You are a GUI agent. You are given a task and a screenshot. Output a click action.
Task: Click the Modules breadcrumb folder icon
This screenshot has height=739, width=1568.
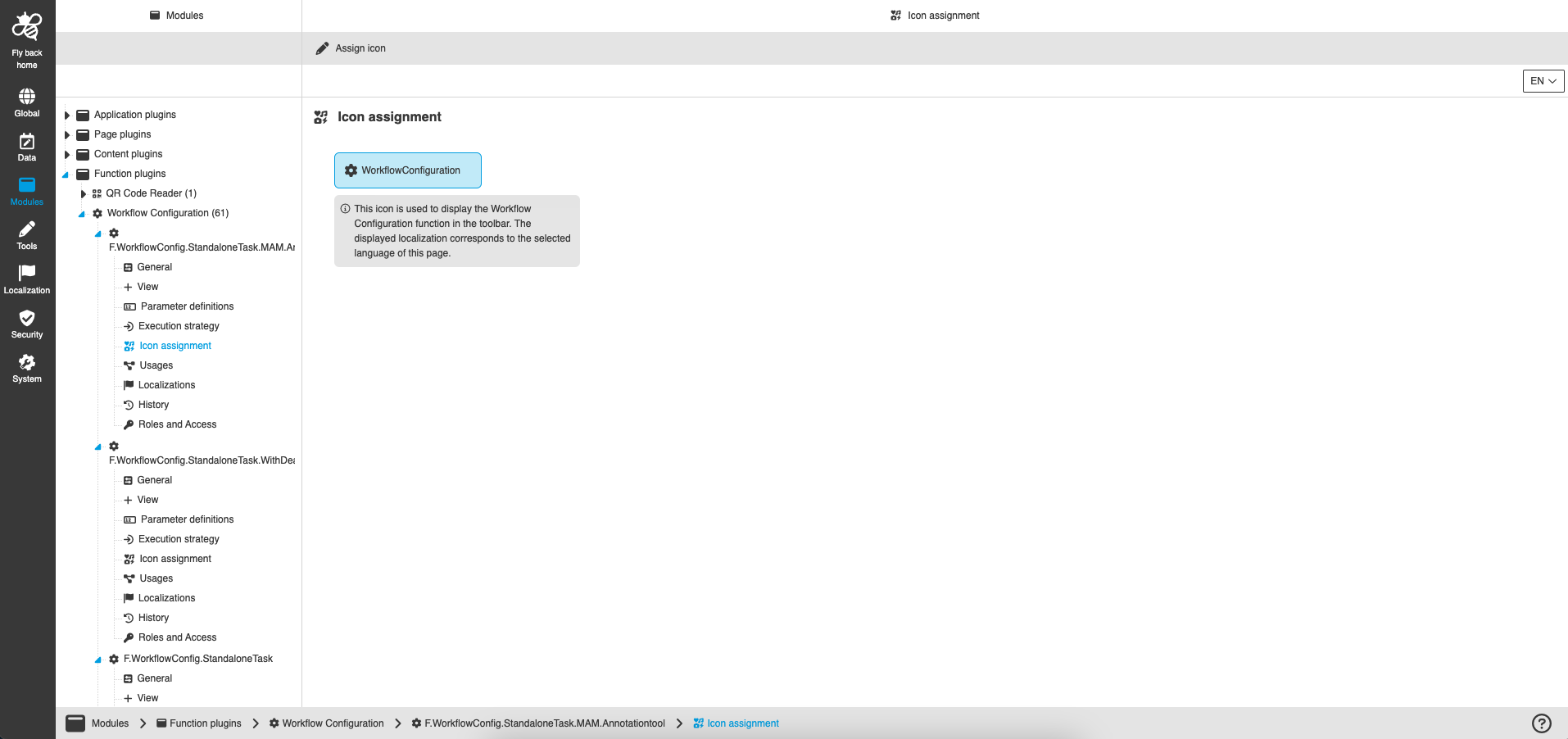click(x=75, y=723)
